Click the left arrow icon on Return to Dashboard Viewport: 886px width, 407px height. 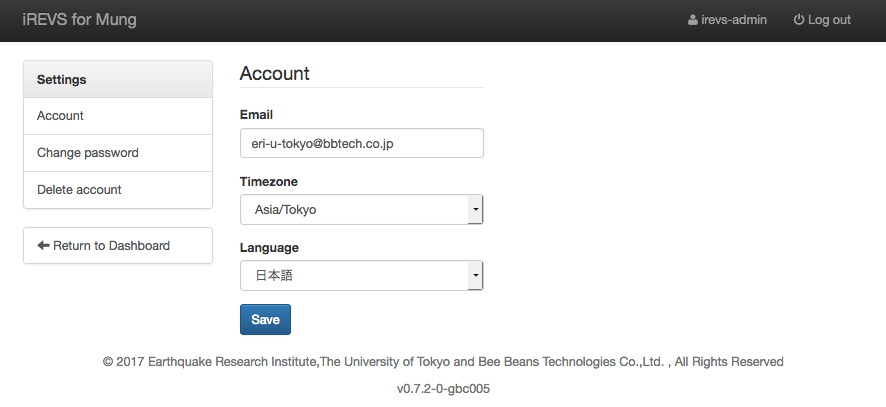tap(43, 245)
